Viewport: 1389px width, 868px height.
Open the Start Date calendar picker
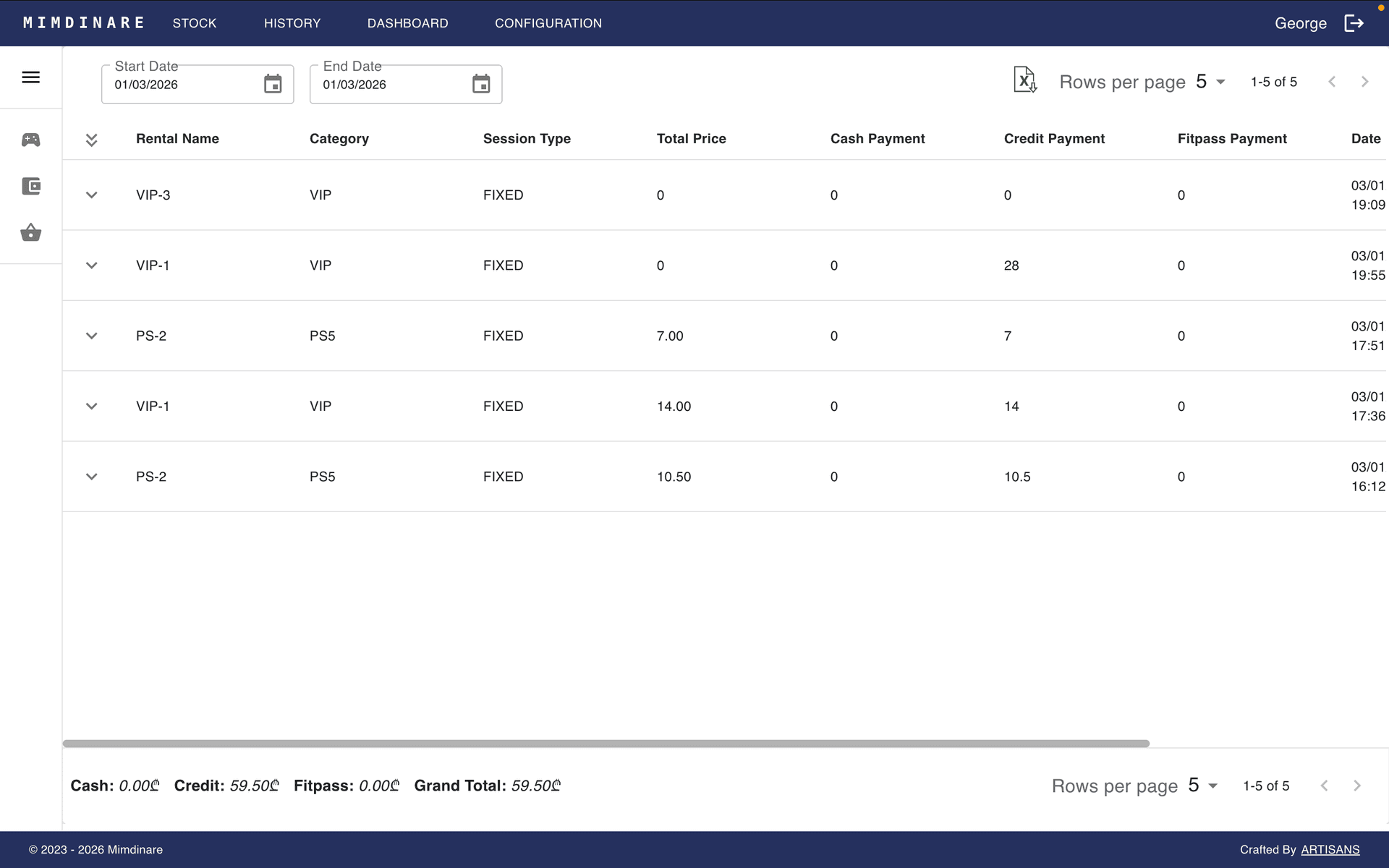(x=273, y=84)
